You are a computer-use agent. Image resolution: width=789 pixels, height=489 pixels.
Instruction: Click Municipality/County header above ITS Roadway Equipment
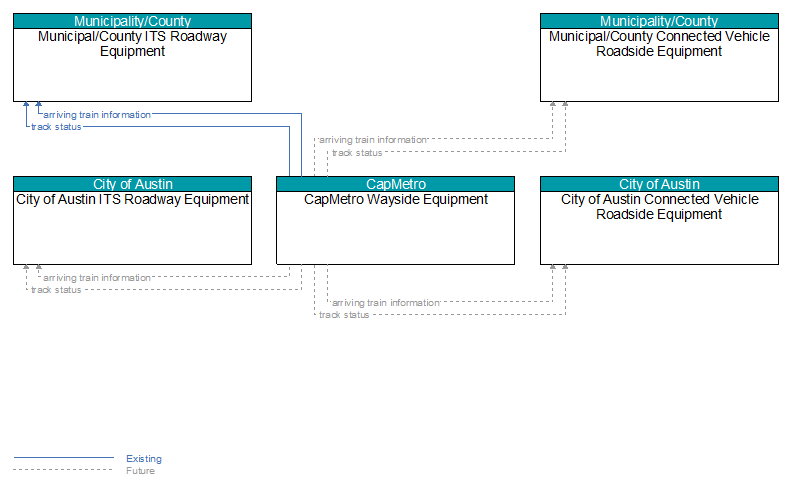132,21
